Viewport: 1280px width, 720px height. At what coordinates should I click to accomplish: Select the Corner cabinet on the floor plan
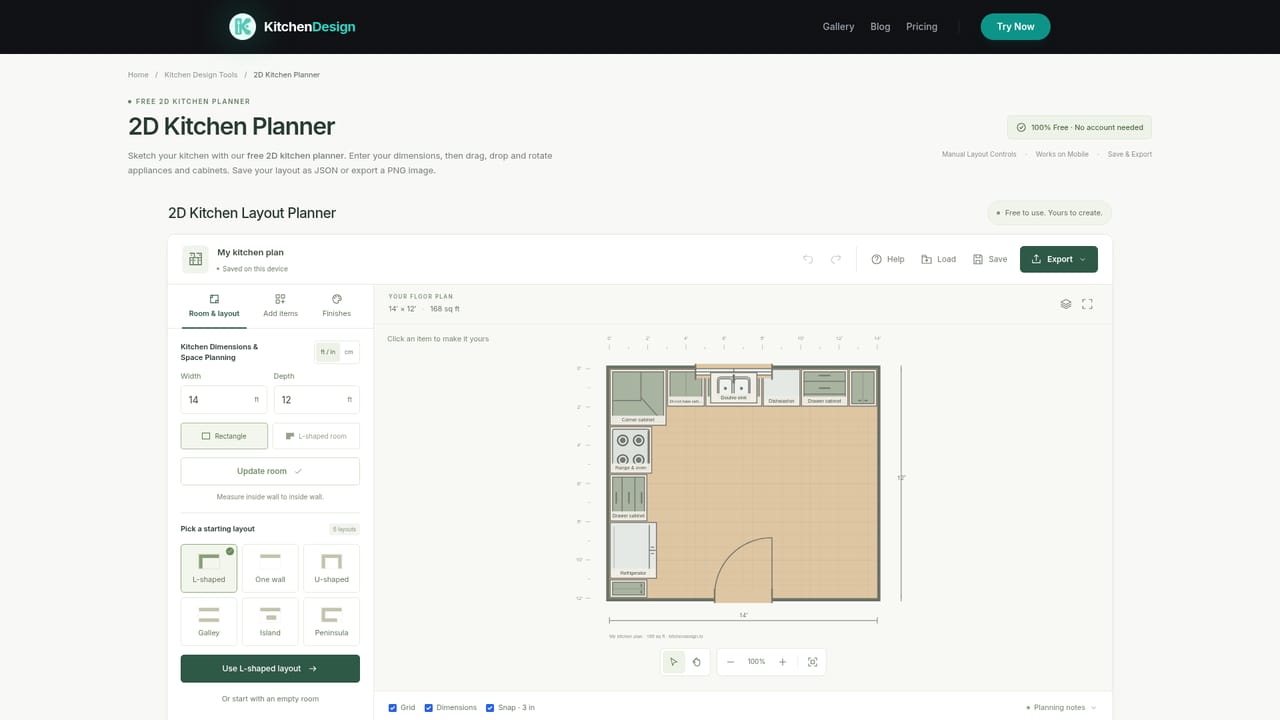click(638, 396)
